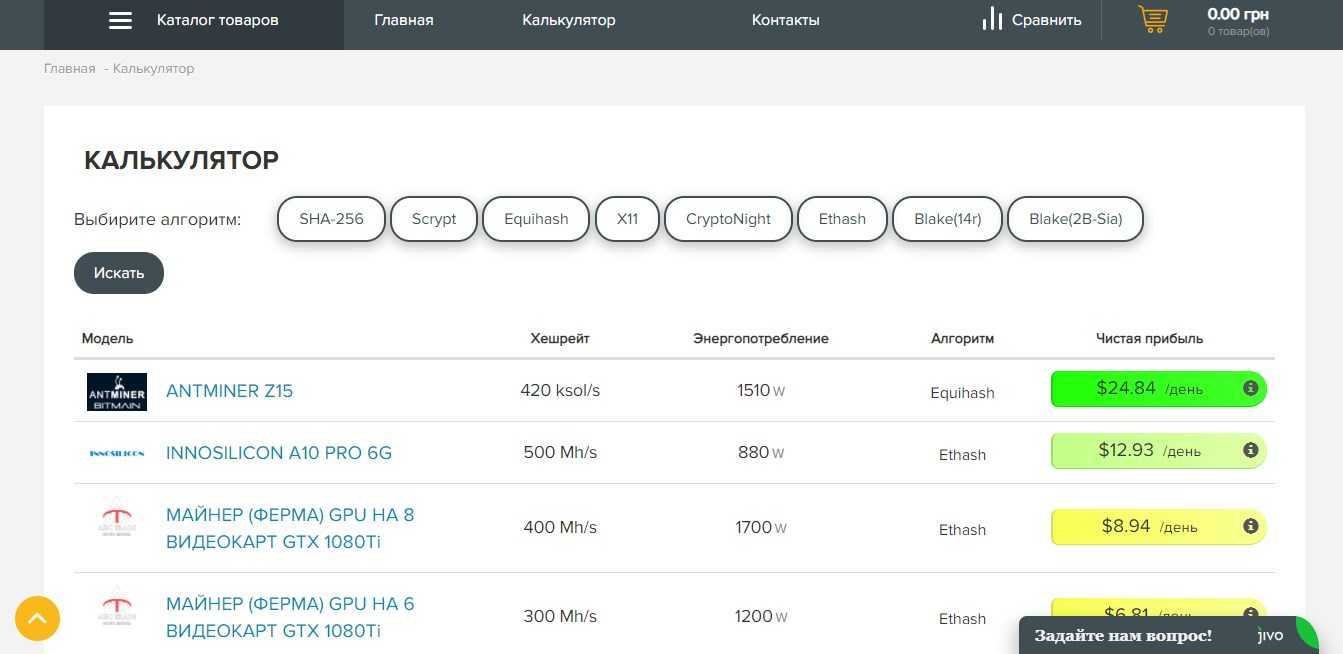Open the 8-card GTX 1080Ti miner thumbnail
This screenshot has width=1343, height=654.
click(117, 519)
